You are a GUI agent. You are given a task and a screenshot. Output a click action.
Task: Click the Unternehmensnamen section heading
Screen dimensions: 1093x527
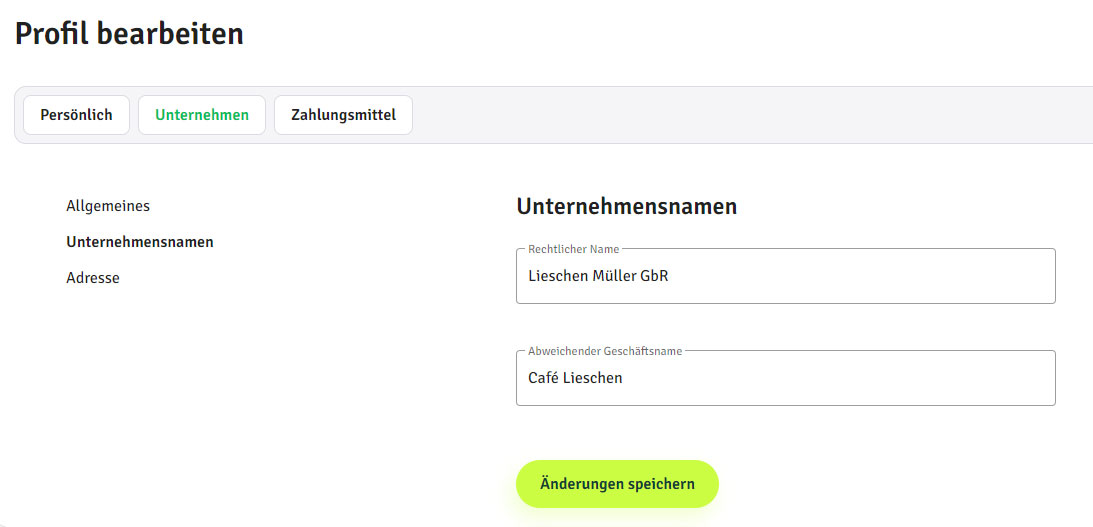click(626, 207)
